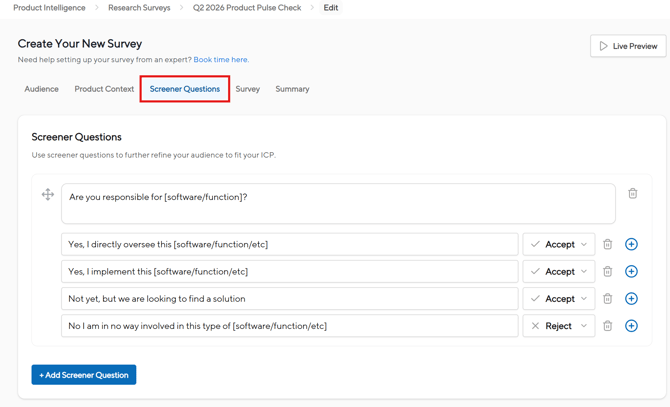Switch to the Audience tab
Screen dimensions: 670x407
tap(41, 89)
